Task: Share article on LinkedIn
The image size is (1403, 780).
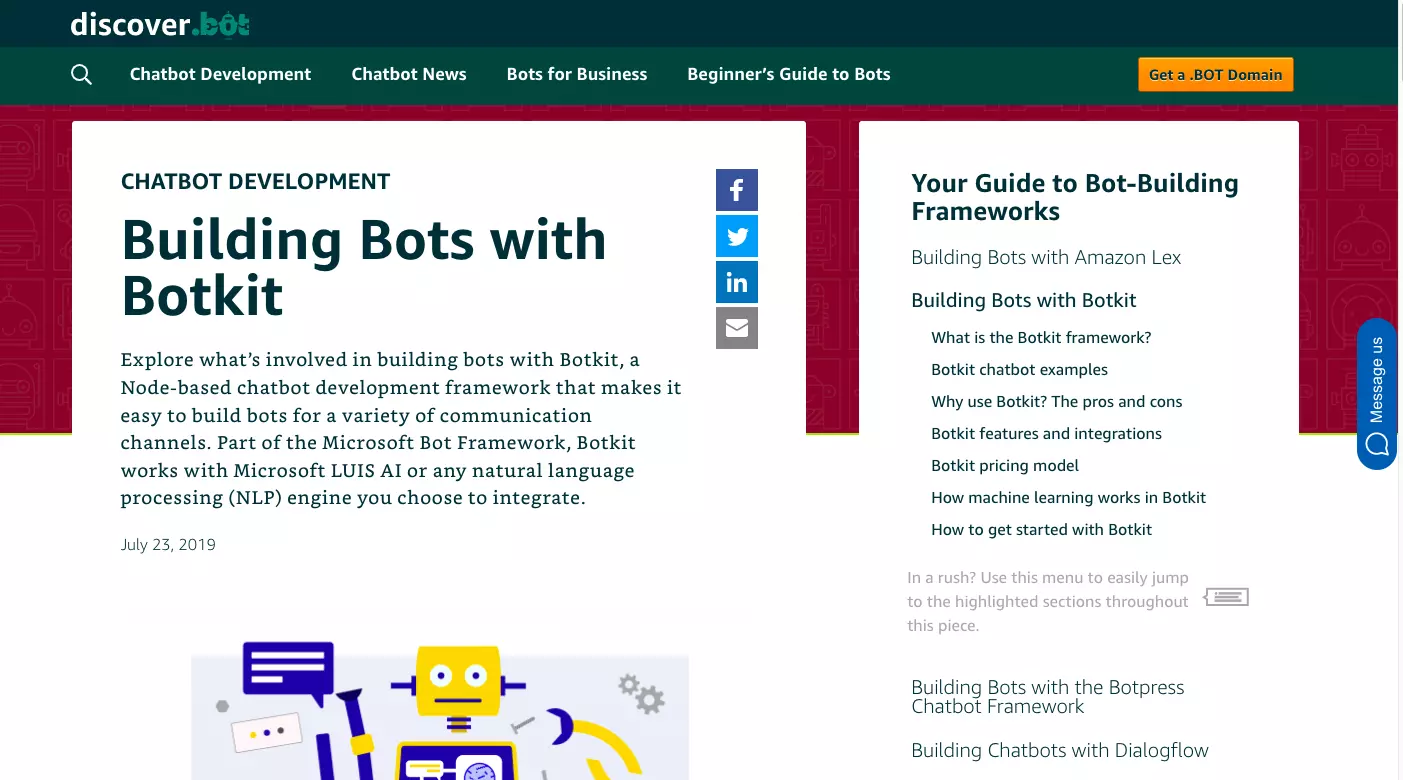Action: (737, 282)
